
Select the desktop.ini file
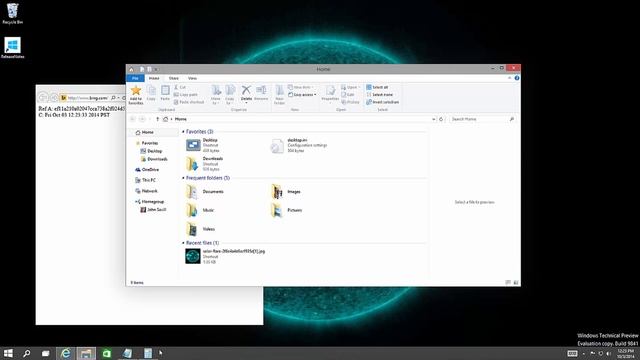(x=299, y=145)
